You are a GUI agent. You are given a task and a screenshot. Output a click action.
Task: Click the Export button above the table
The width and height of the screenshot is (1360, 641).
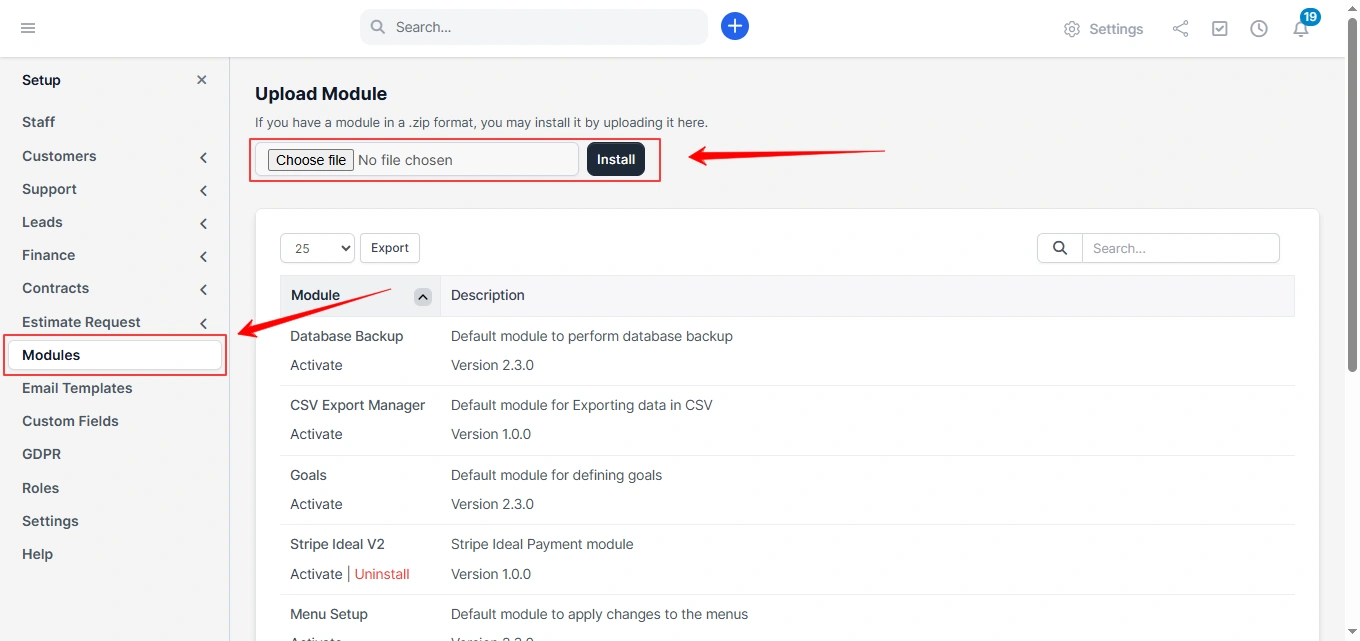coord(389,247)
